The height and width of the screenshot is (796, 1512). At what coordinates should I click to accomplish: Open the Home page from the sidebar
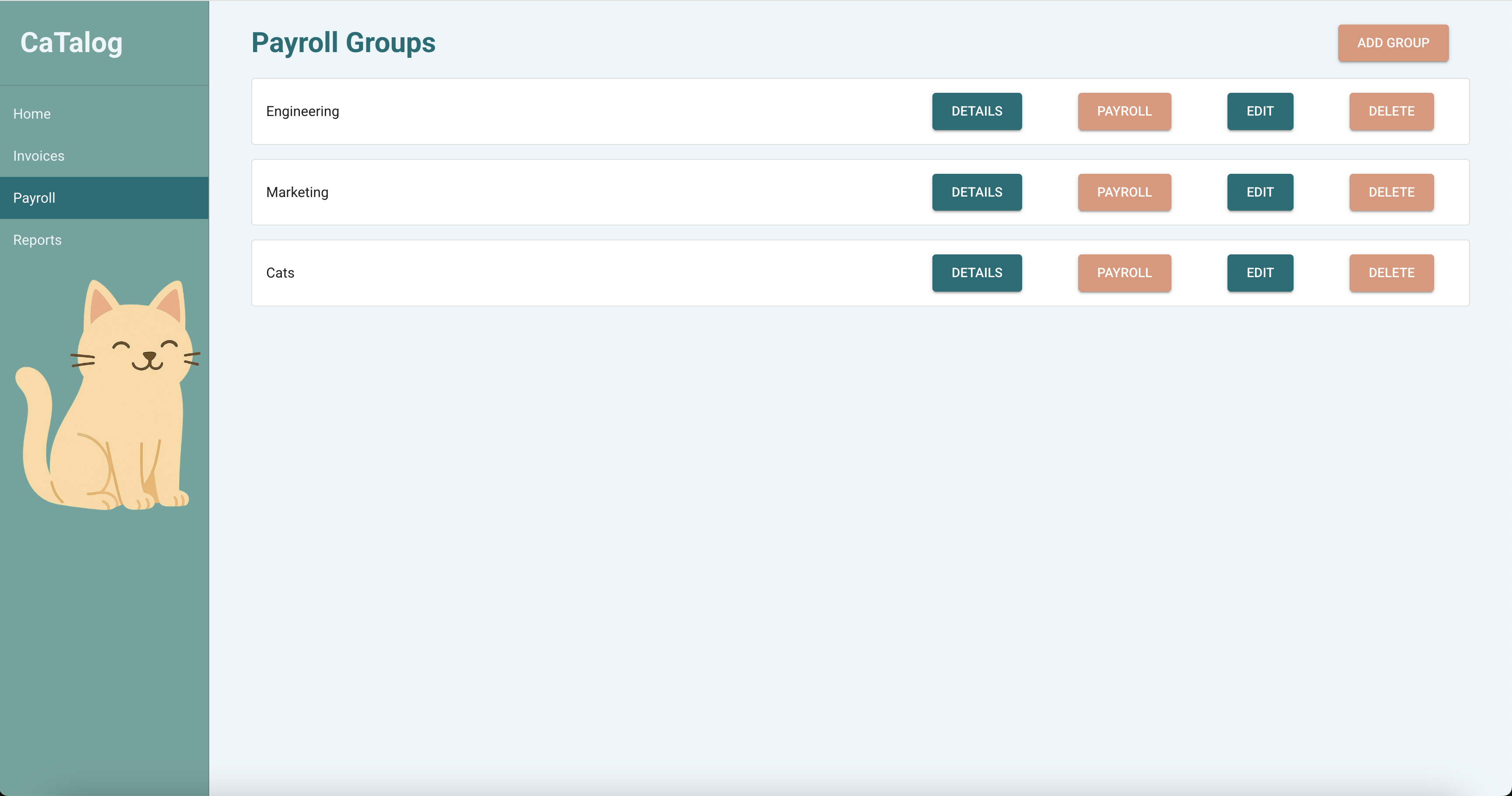pyautogui.click(x=32, y=113)
